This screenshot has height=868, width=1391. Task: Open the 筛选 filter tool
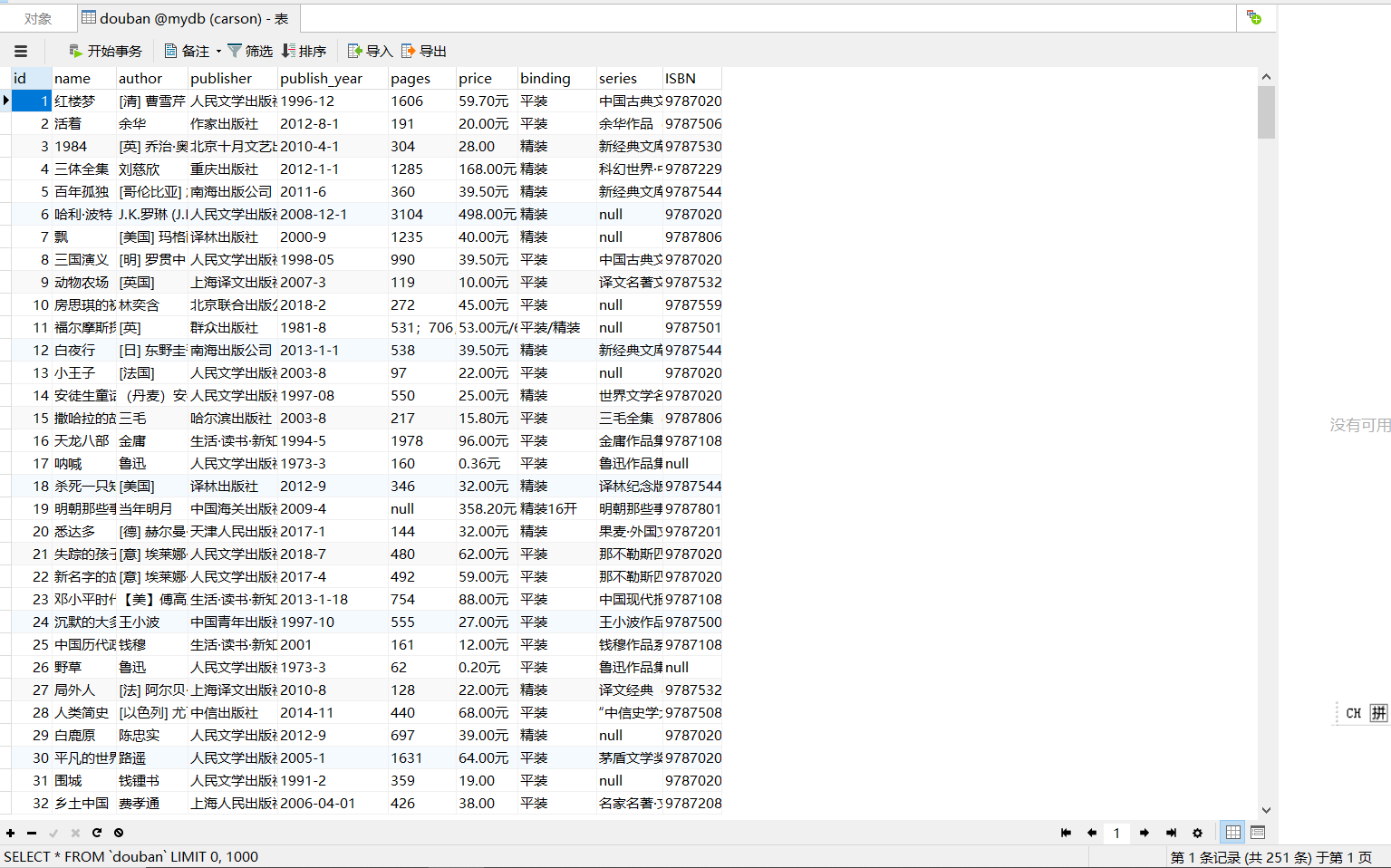[250, 51]
